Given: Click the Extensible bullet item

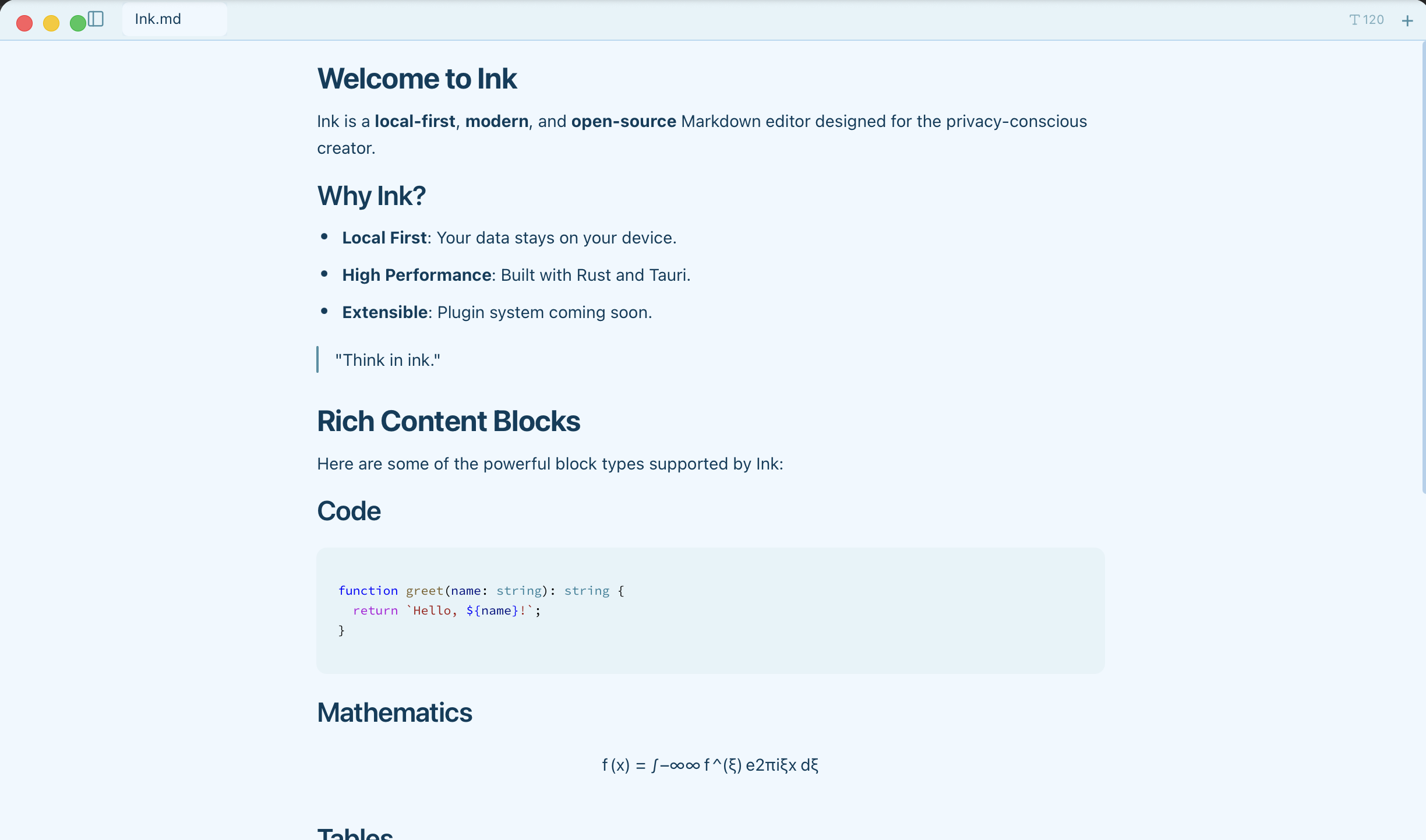Looking at the screenshot, I should pos(496,312).
